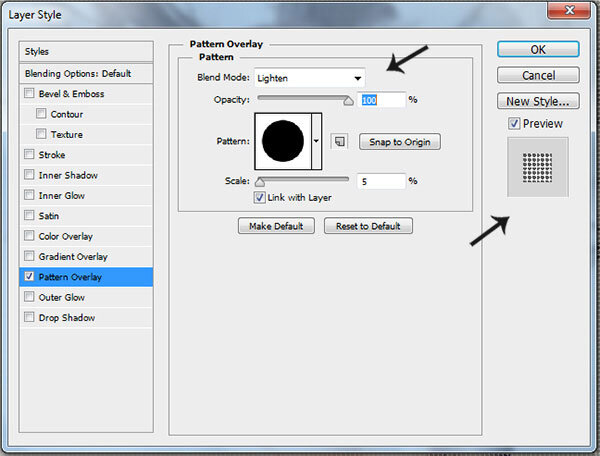600x456 pixels.
Task: Click the Scale slider handle
Action: click(x=260, y=182)
